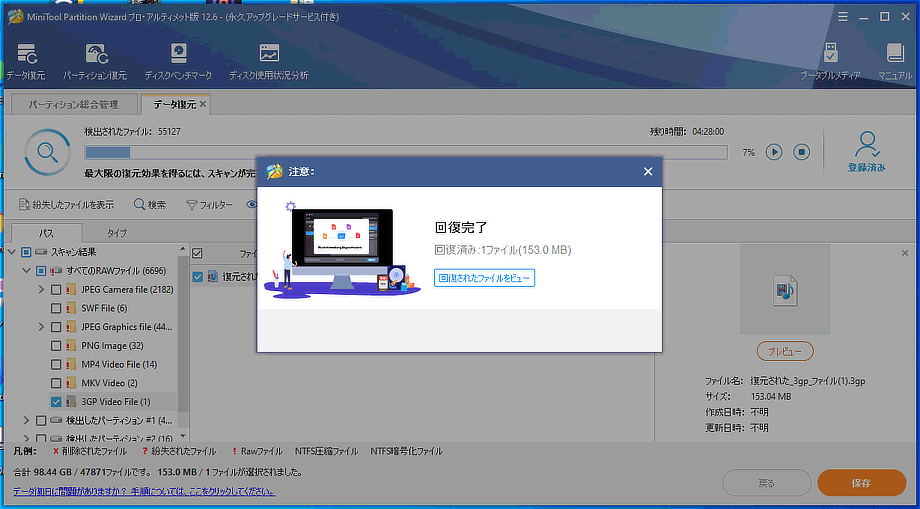Screen dimensions: 920x509
Task: Check the JPEG Graphics file checkbox
Action: coord(56,327)
